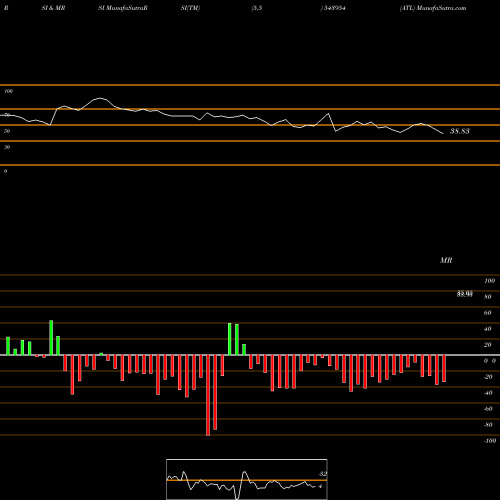Click the -20 label on MR axis
The height and width of the screenshot is (500, 500).
[x=488, y=377]
